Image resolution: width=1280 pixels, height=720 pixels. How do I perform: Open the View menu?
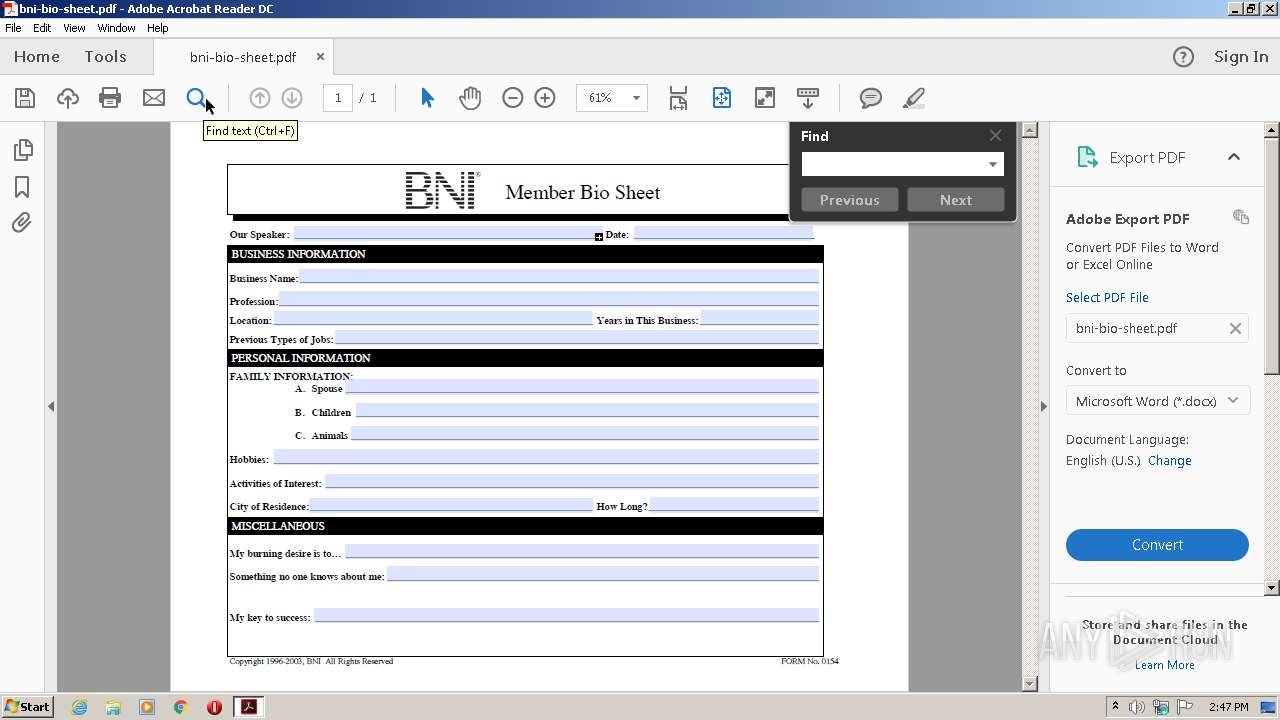[x=74, y=28]
